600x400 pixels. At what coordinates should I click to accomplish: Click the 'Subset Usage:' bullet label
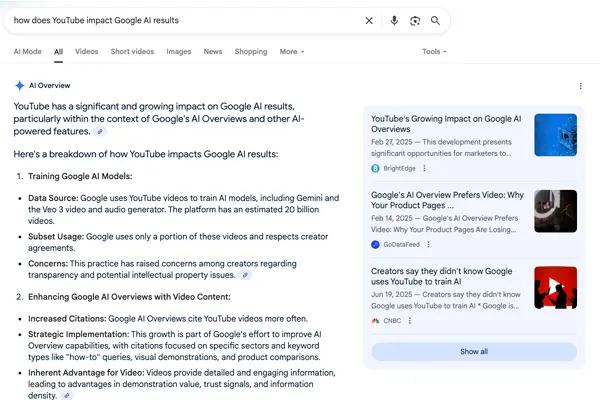coord(56,237)
